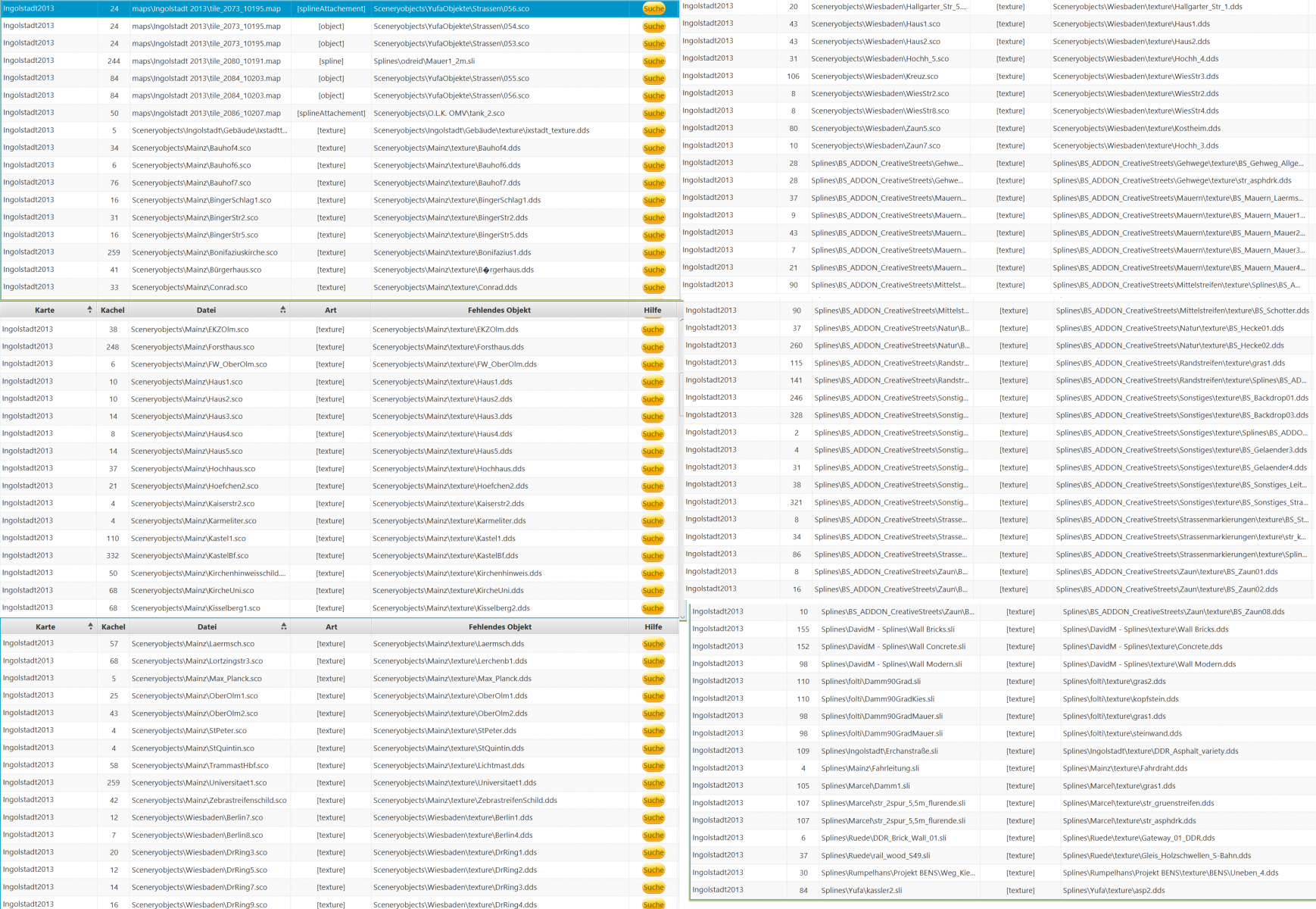Click scrollbar down arrow beside Kisselberg2.dds row
The image size is (1316, 909).
[x=683, y=617]
